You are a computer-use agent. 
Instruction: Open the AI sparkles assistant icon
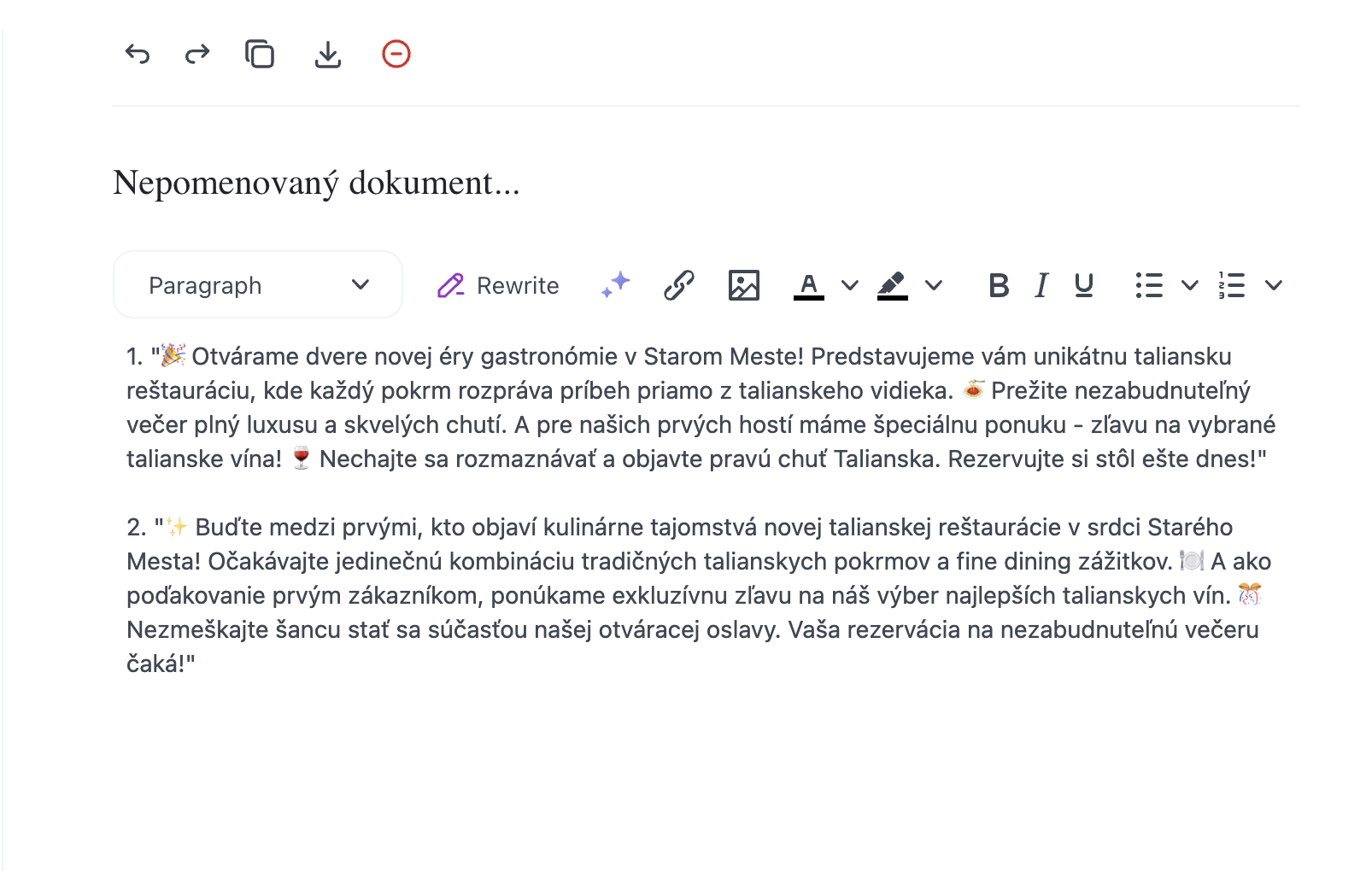click(x=614, y=285)
